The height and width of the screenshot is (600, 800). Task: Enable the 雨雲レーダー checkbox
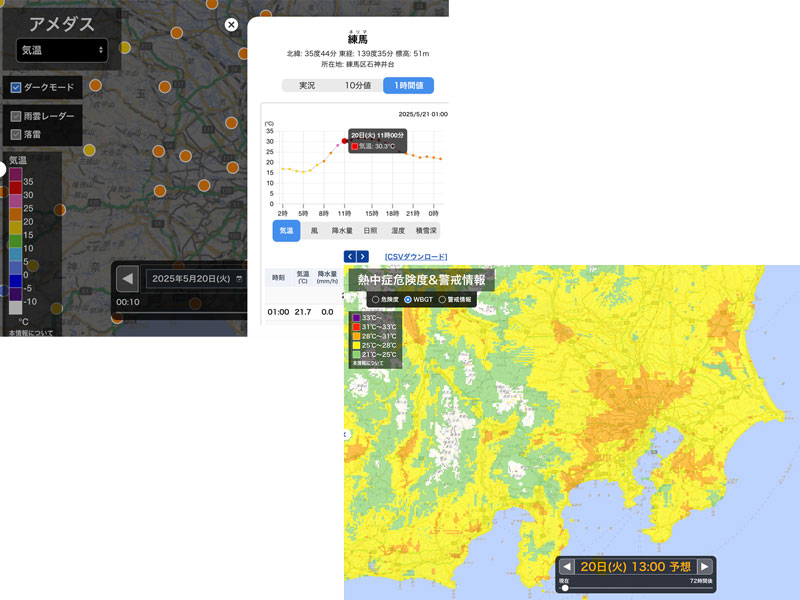pos(16,116)
